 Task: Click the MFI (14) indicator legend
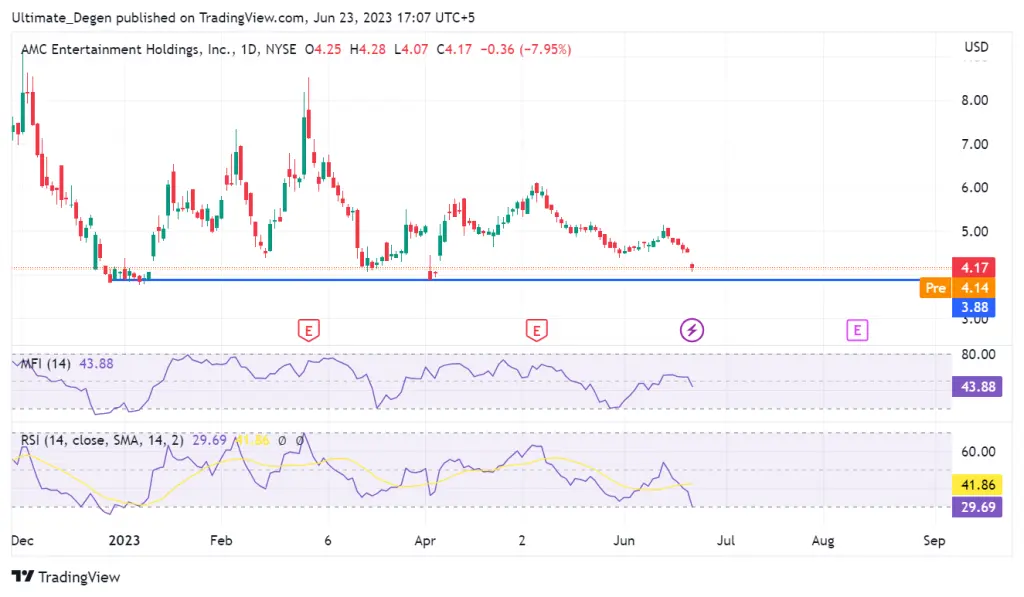[x=45, y=364]
